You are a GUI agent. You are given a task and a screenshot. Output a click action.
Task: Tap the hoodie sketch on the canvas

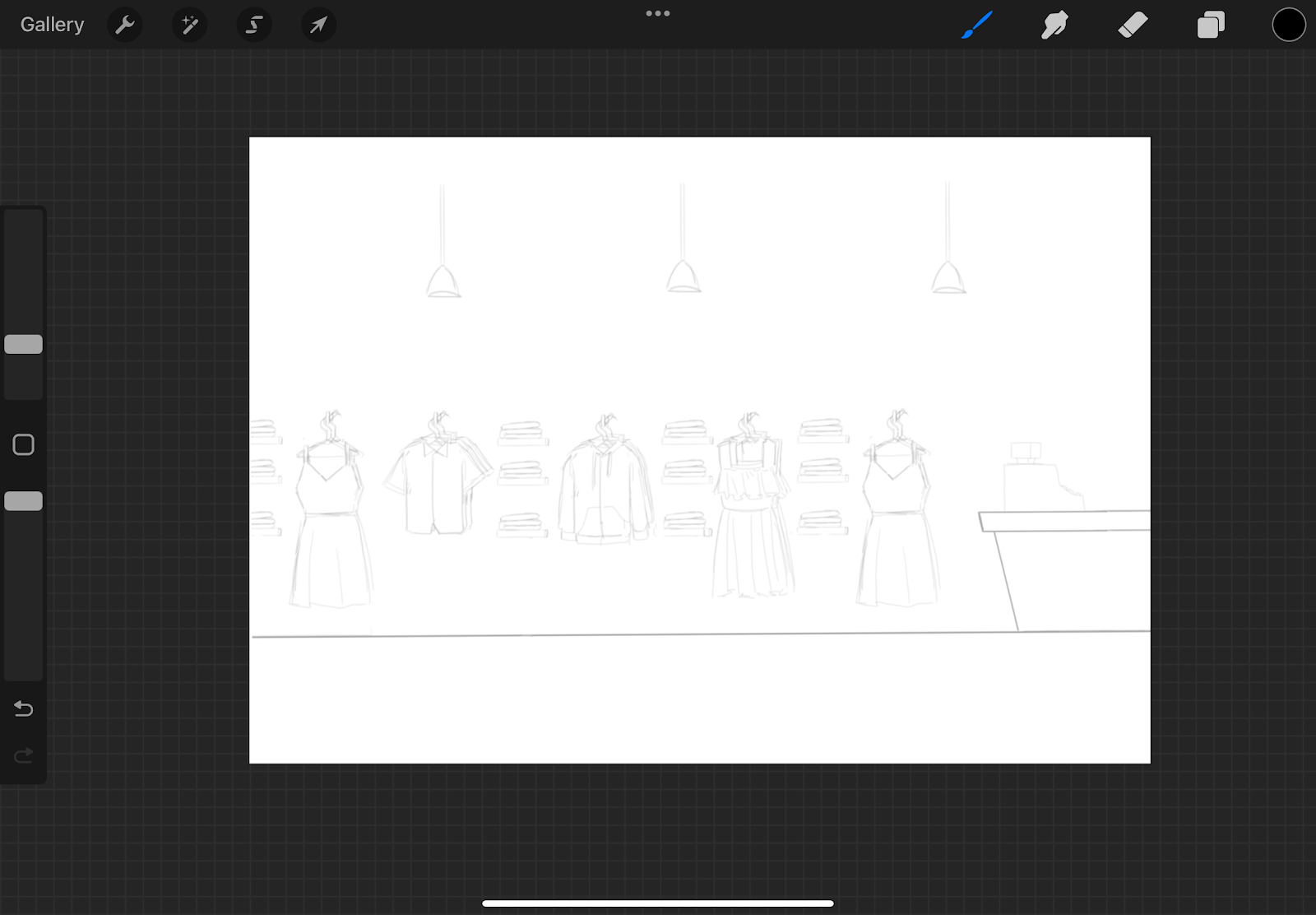[x=605, y=494]
